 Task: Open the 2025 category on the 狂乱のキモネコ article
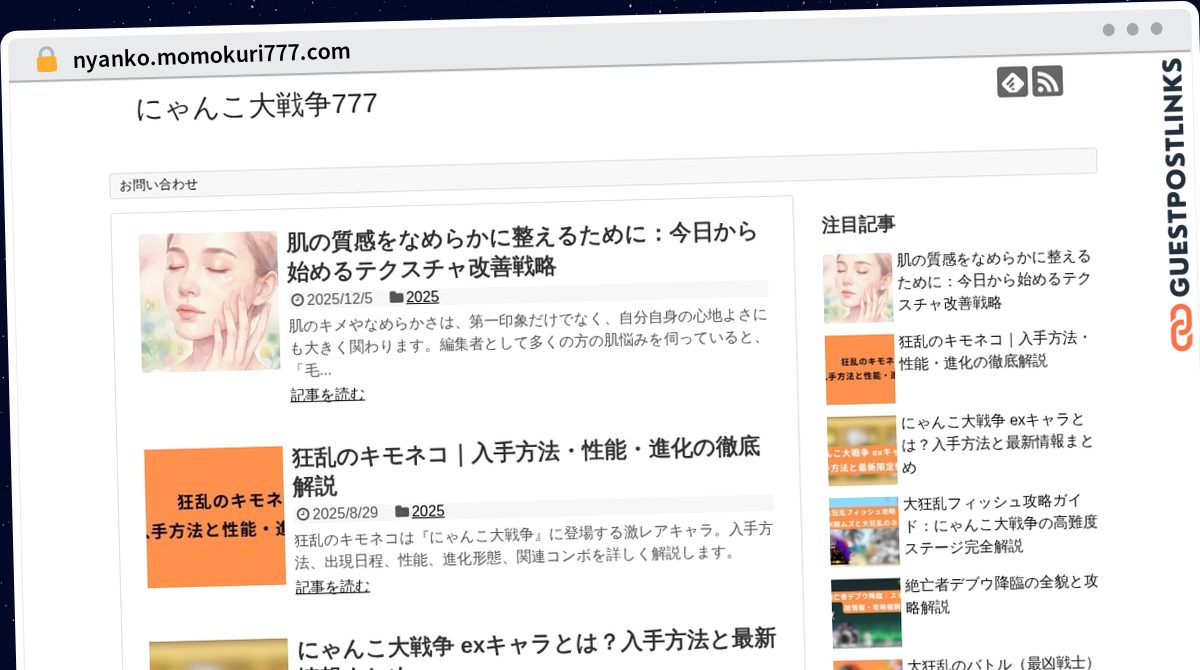click(x=428, y=511)
